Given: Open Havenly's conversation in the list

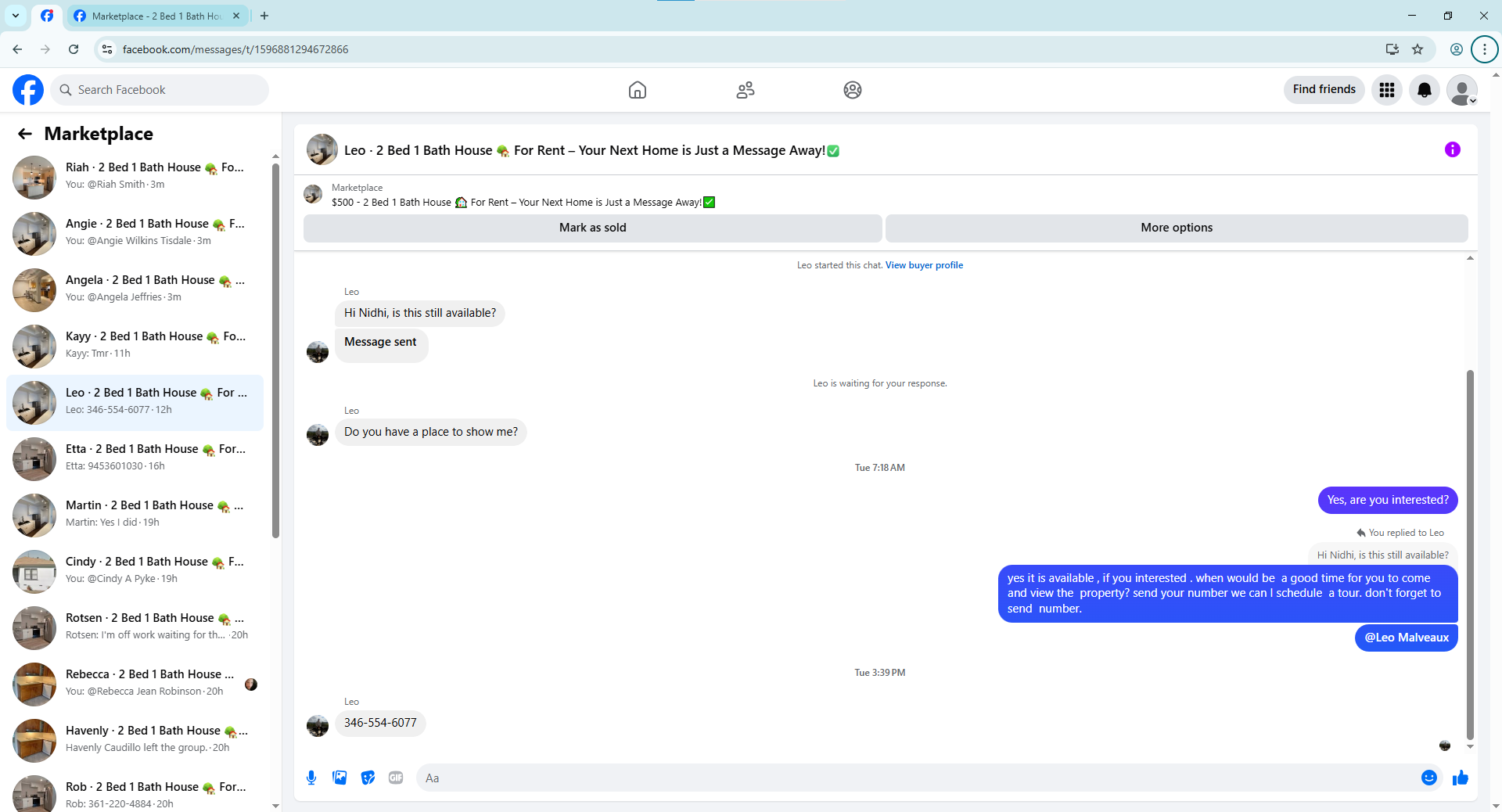Looking at the screenshot, I should [135, 740].
